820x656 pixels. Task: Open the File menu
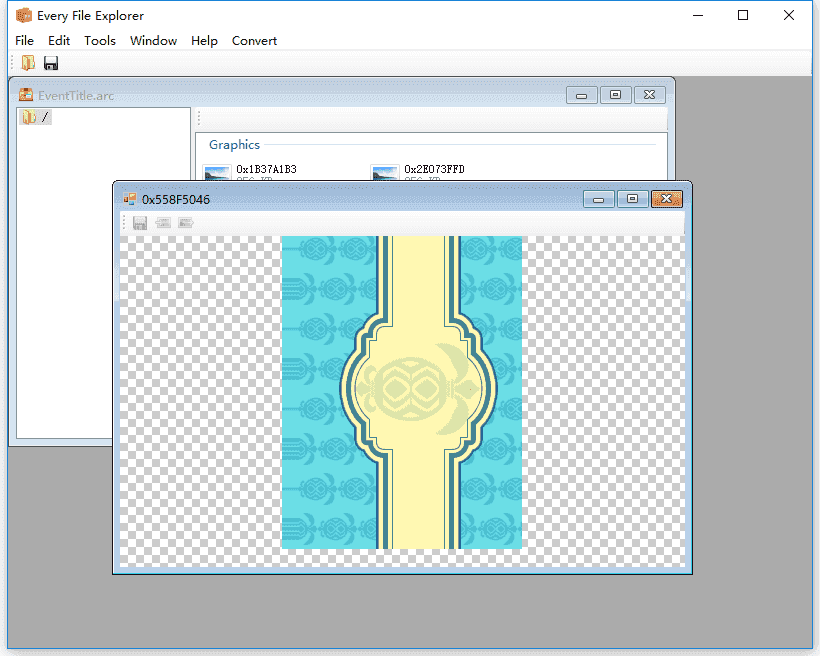[24, 41]
